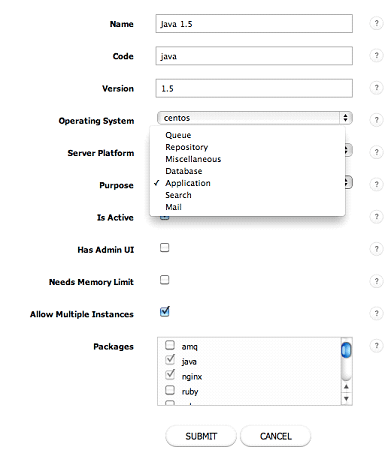
Task: Open help for Allow Multiple Instances
Action: [376, 313]
